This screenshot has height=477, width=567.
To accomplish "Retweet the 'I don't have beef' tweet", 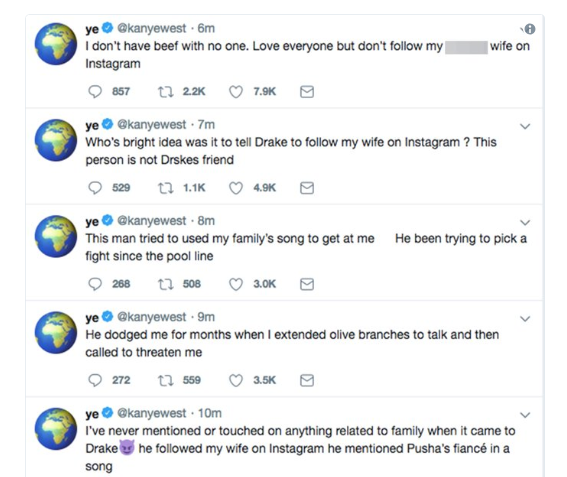I will pyautogui.click(x=166, y=91).
